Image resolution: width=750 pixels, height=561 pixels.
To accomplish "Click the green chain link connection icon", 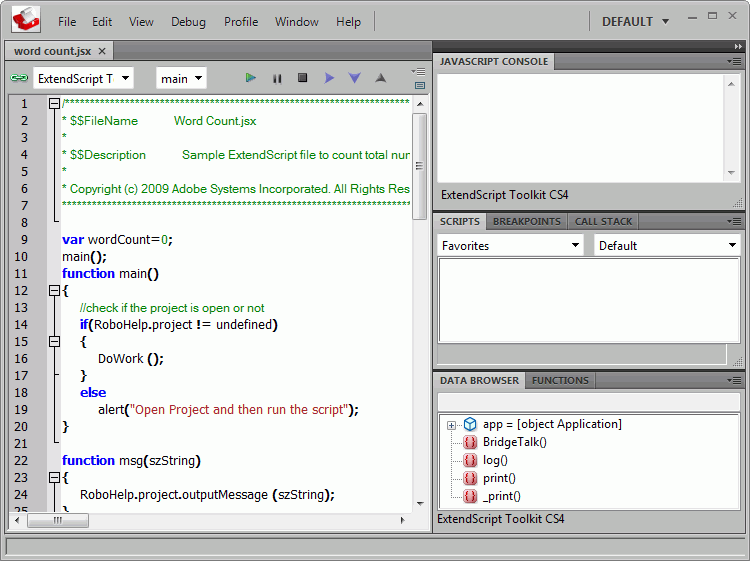I will (19, 78).
